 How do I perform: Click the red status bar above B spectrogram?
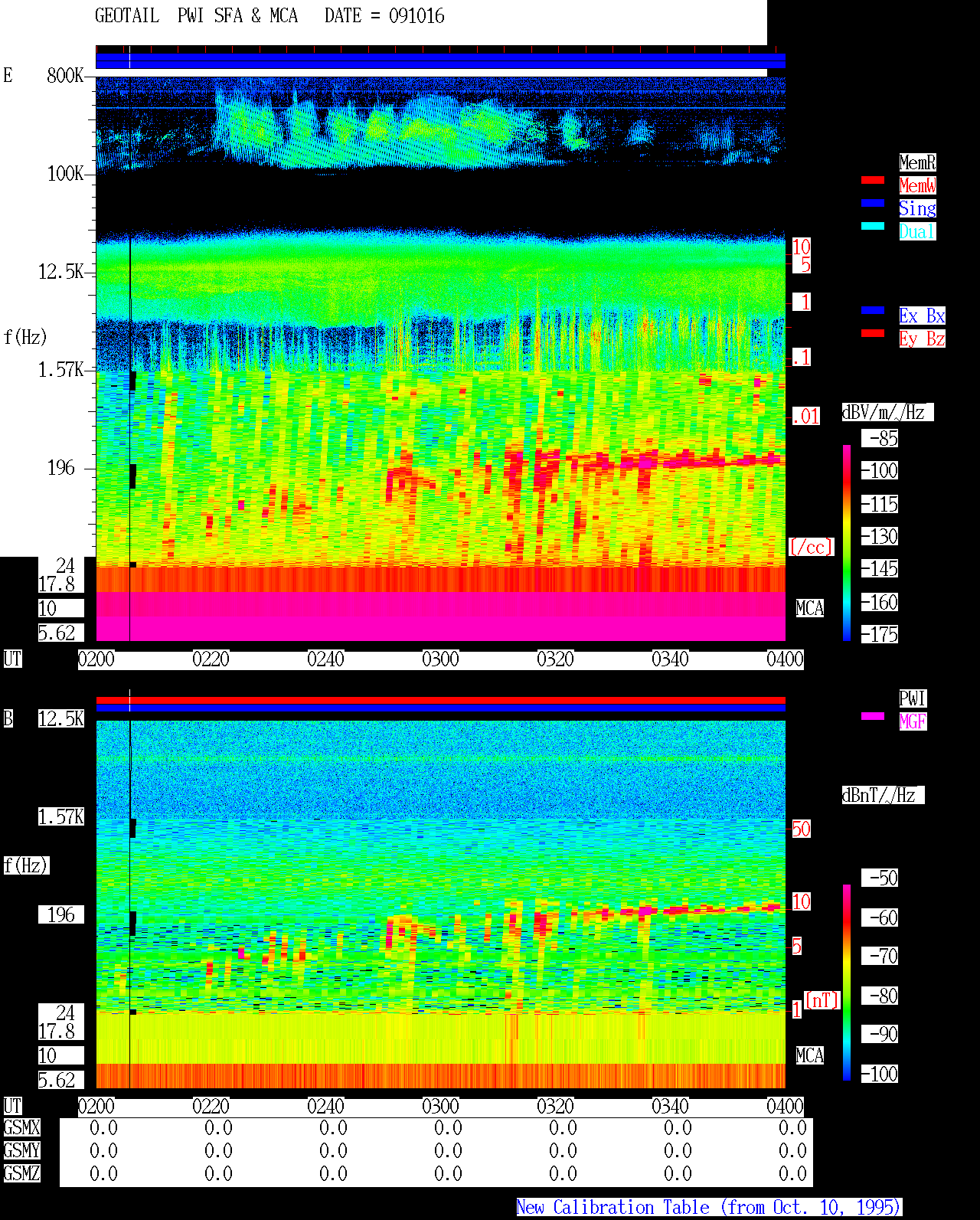(440, 700)
